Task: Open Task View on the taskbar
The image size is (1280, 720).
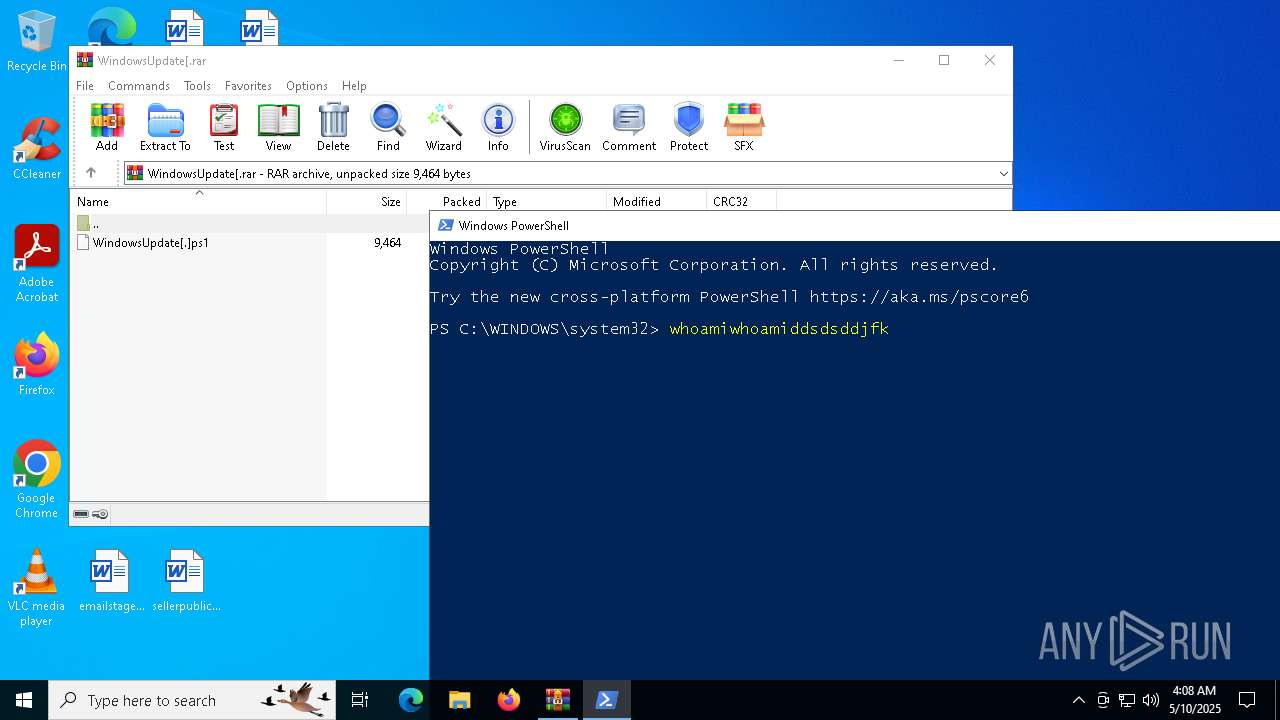Action: (x=360, y=700)
